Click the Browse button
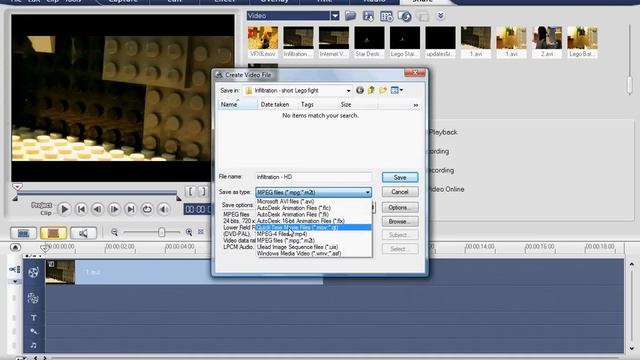The image size is (640, 360). tap(400, 222)
